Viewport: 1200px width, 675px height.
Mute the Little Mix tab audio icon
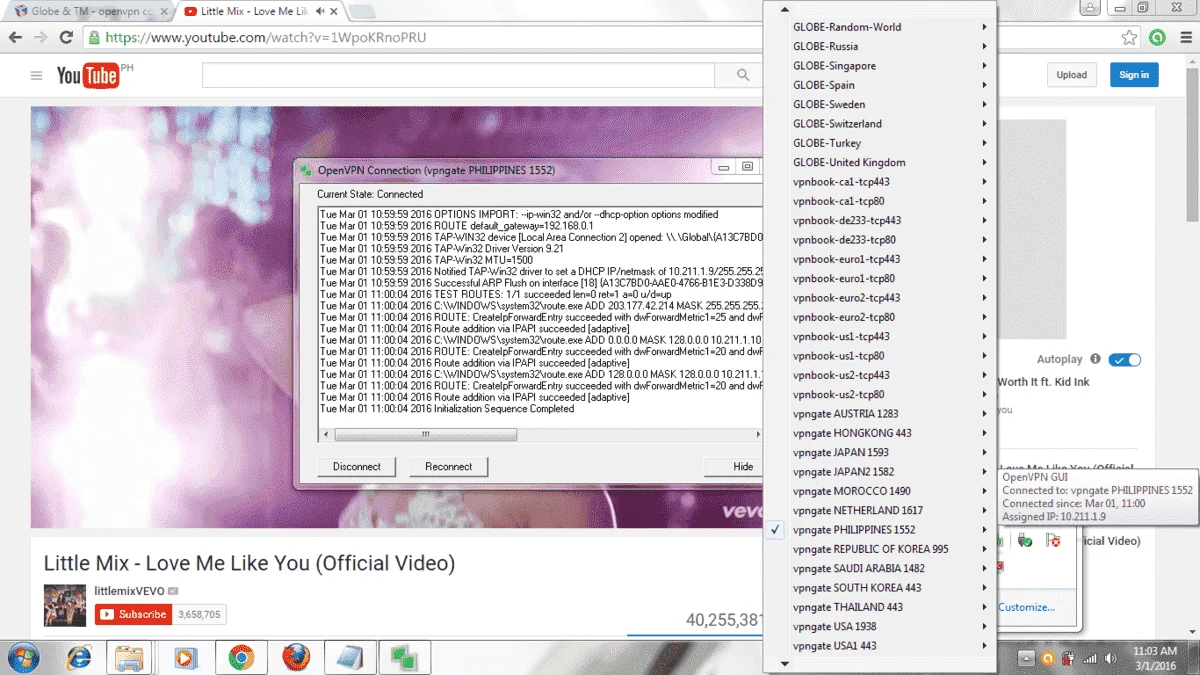click(x=320, y=12)
